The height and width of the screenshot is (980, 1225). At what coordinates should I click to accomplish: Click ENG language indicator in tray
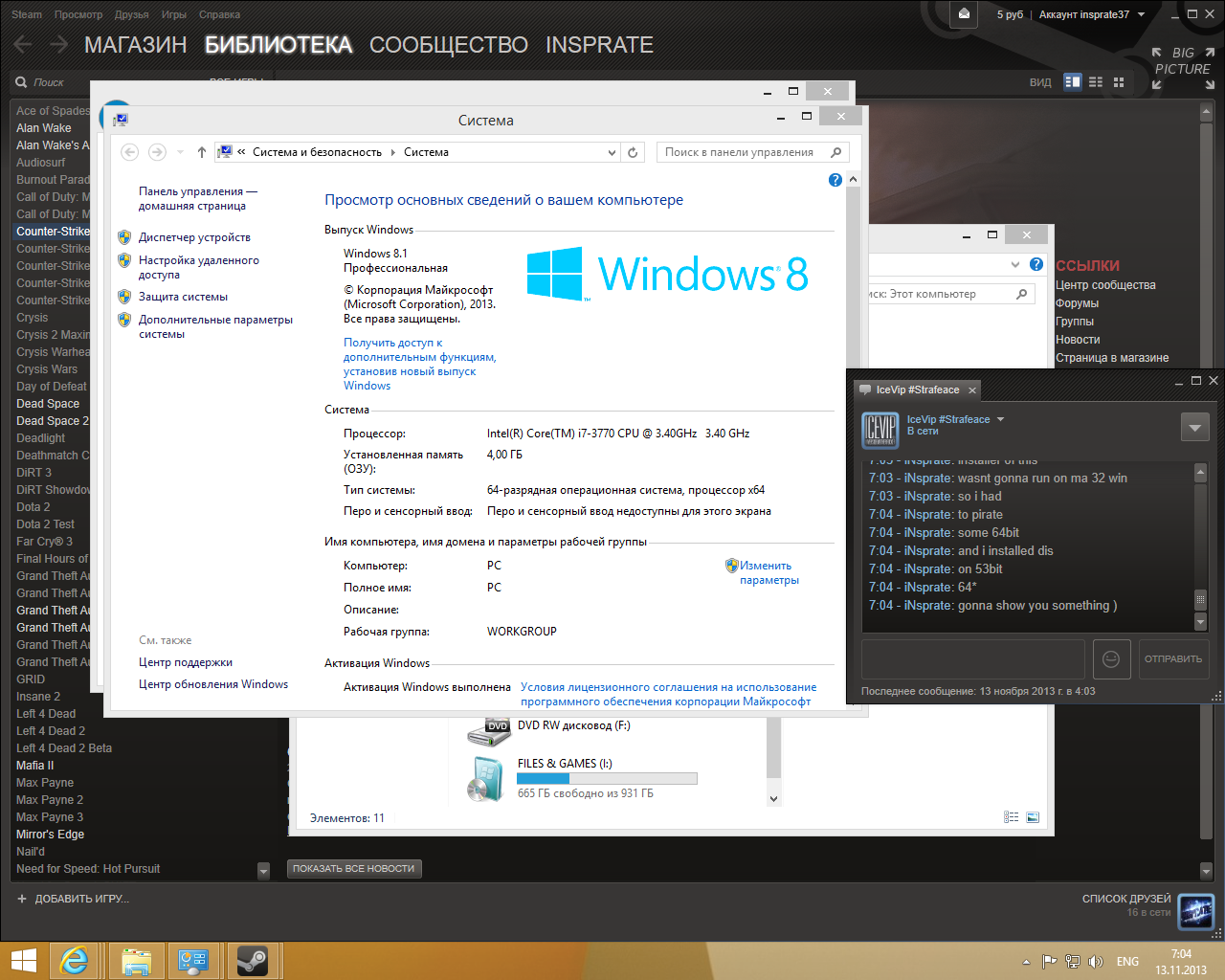(x=1127, y=962)
